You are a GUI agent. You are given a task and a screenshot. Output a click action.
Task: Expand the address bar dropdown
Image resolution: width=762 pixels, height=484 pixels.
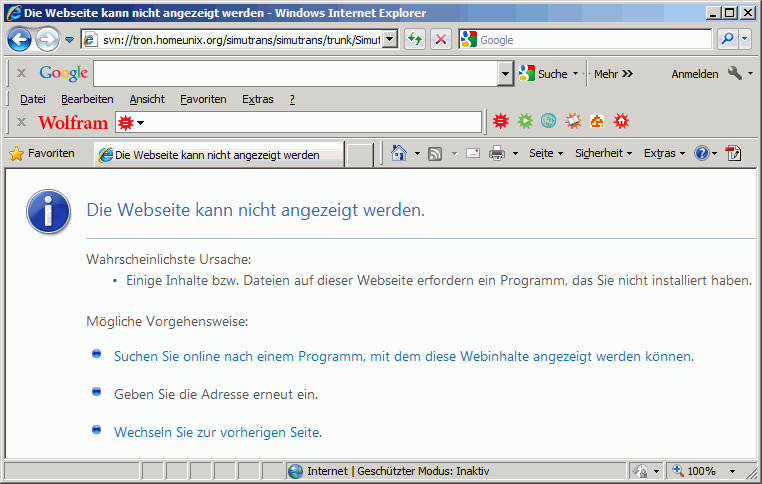pyautogui.click(x=389, y=39)
